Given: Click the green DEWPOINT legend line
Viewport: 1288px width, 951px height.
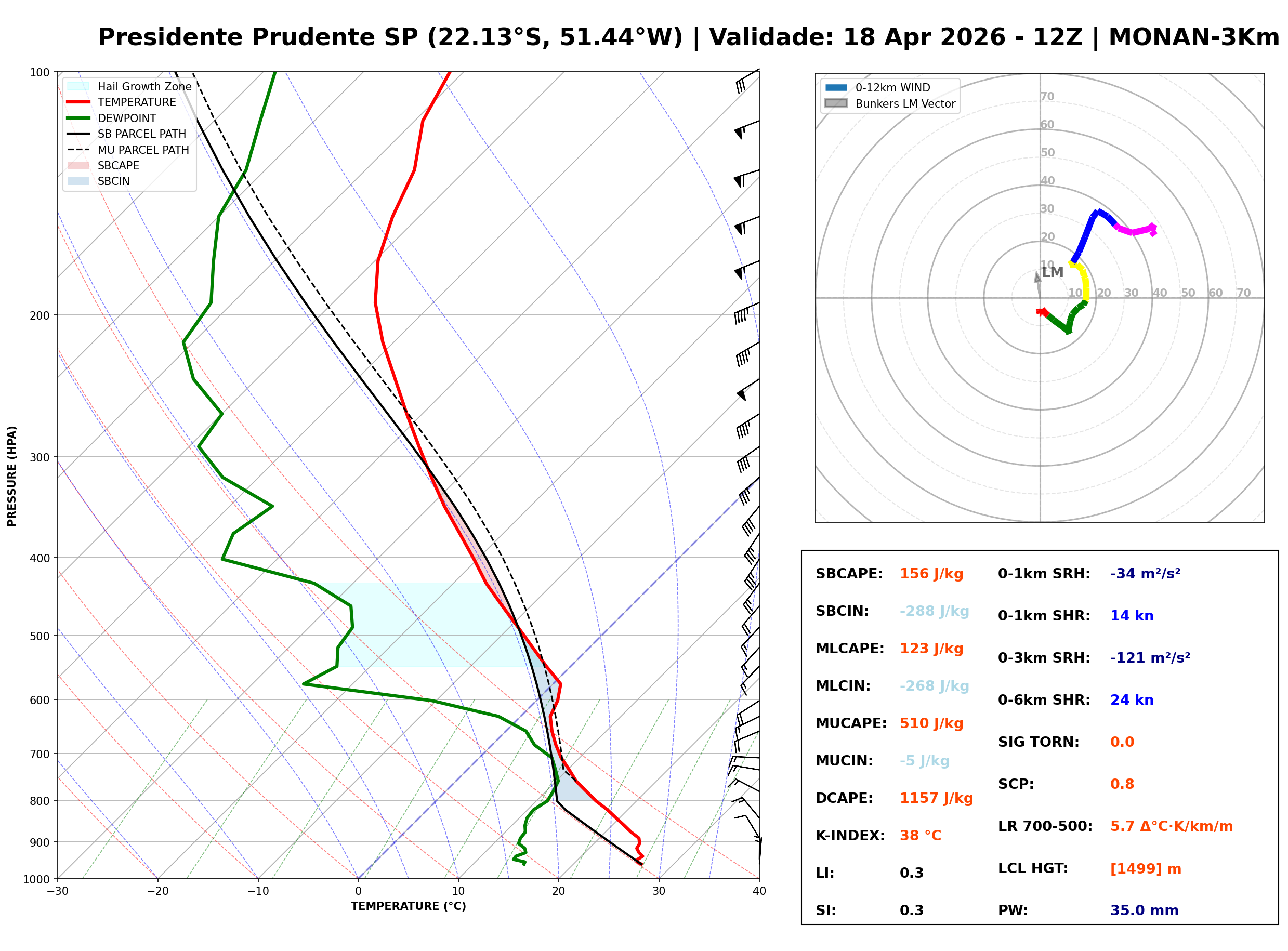Looking at the screenshot, I should point(78,118).
